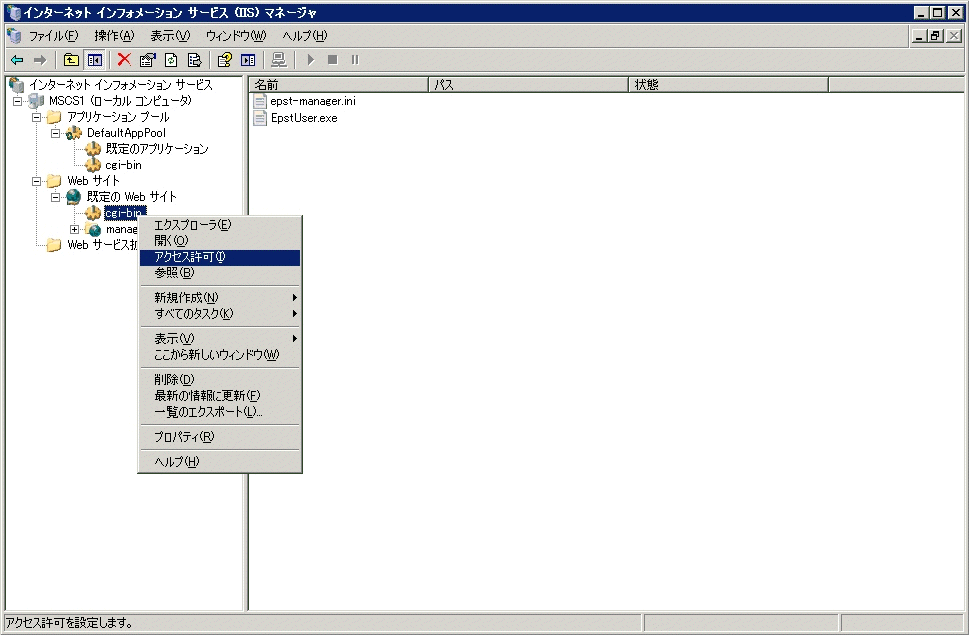Click the action pane toggle icon next to Help

(x=248, y=60)
